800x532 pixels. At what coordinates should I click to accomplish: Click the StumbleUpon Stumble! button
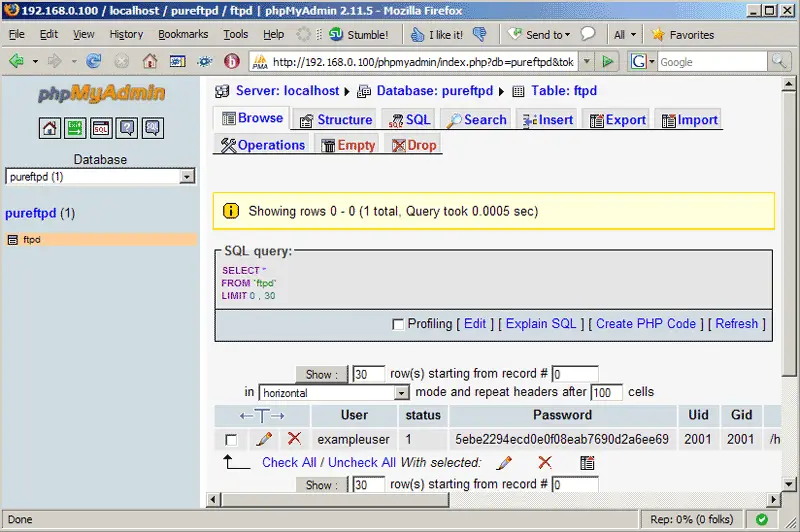pyautogui.click(x=359, y=35)
